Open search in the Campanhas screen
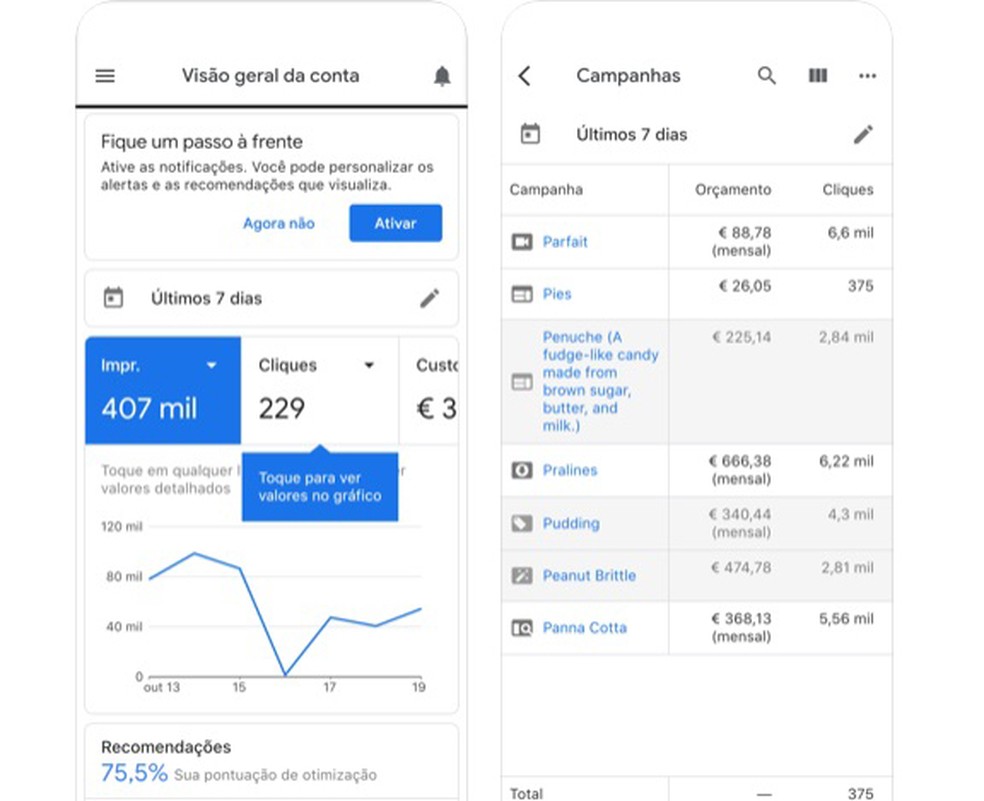Viewport: 984px width, 801px height. [766, 75]
